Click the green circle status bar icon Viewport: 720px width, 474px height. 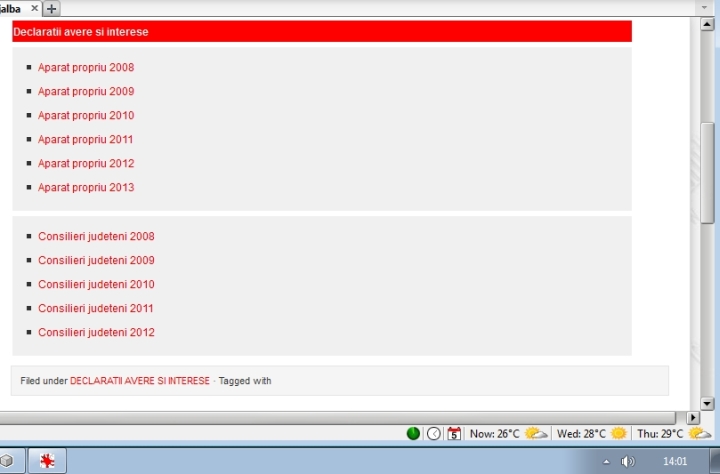pyautogui.click(x=413, y=433)
